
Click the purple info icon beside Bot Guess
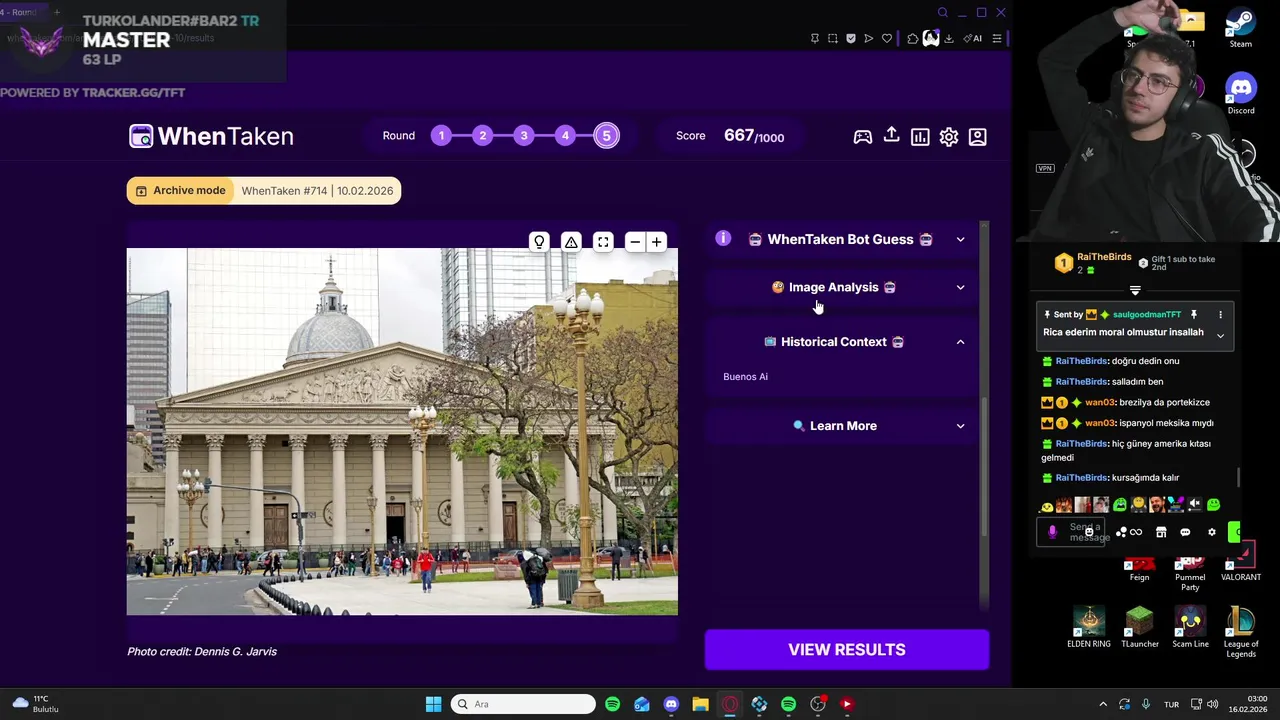point(723,238)
